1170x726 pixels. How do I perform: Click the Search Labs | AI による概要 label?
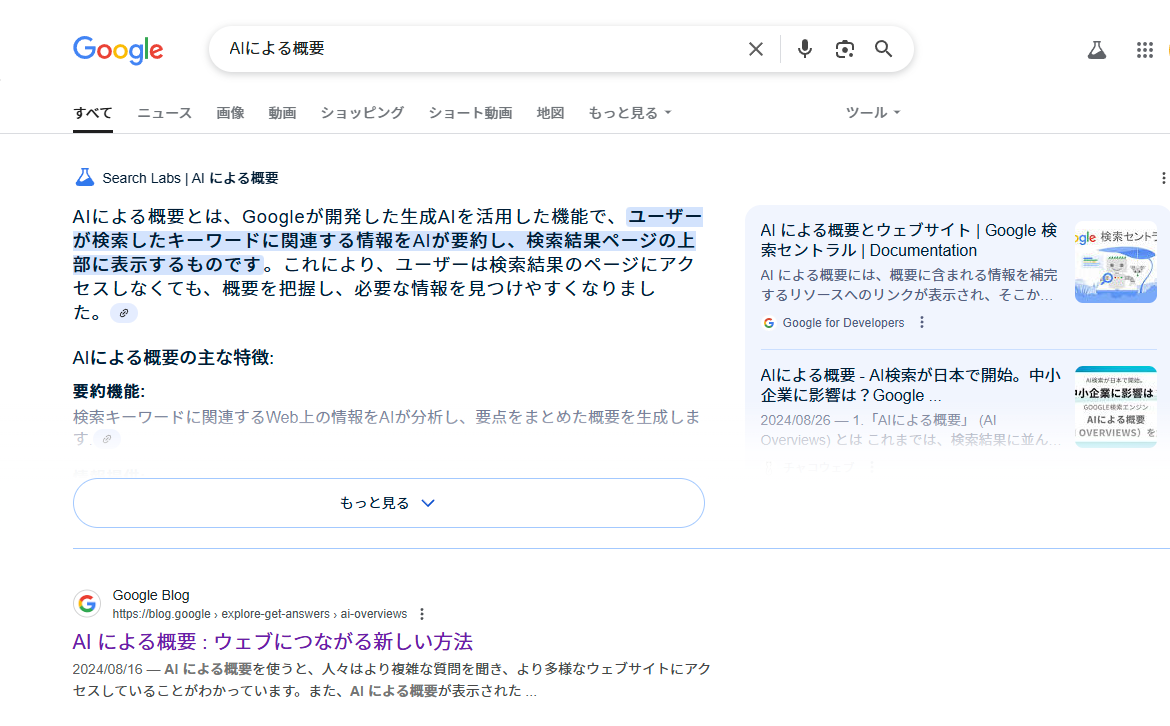[190, 178]
